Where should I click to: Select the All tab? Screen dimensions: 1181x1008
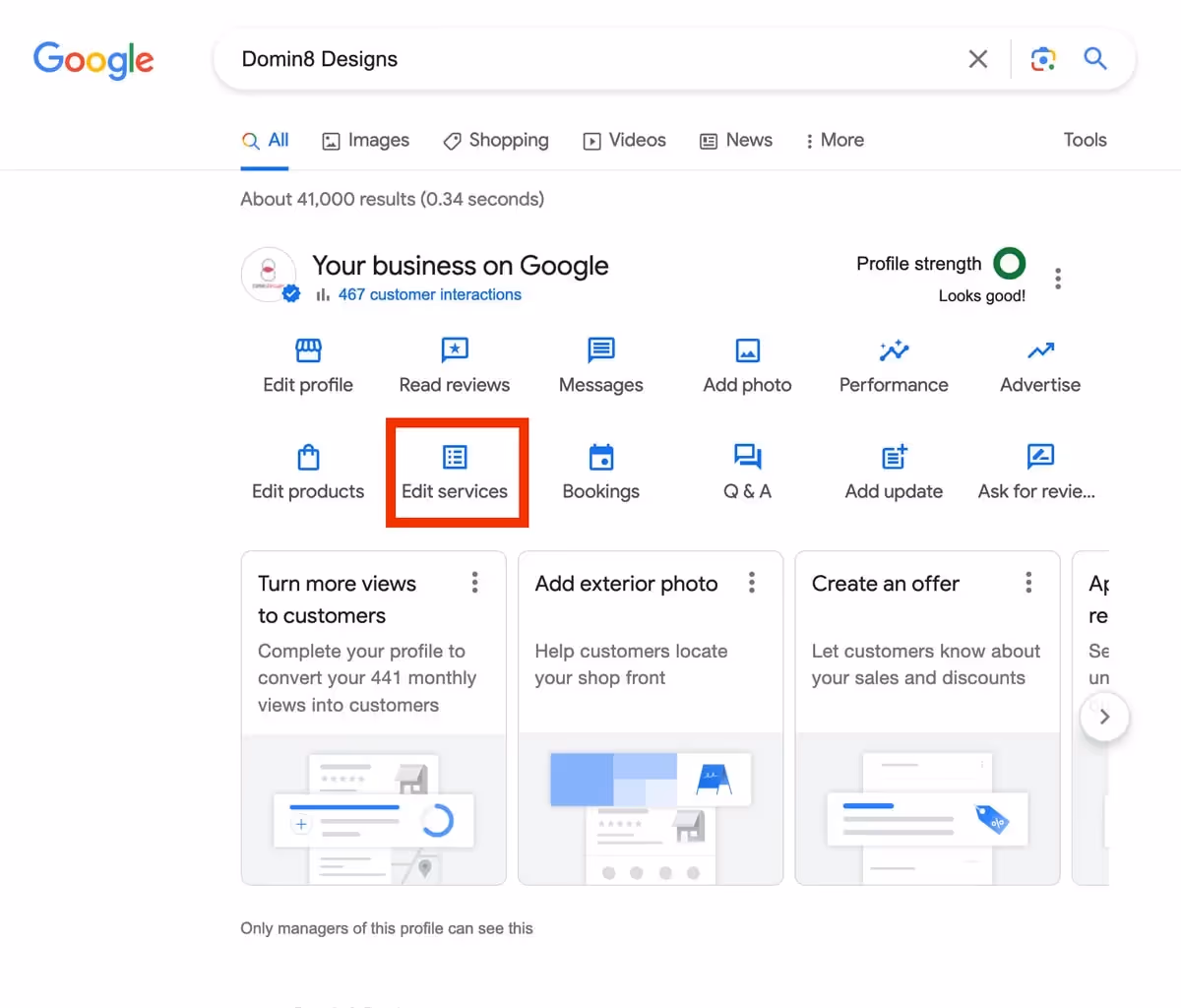point(266,141)
